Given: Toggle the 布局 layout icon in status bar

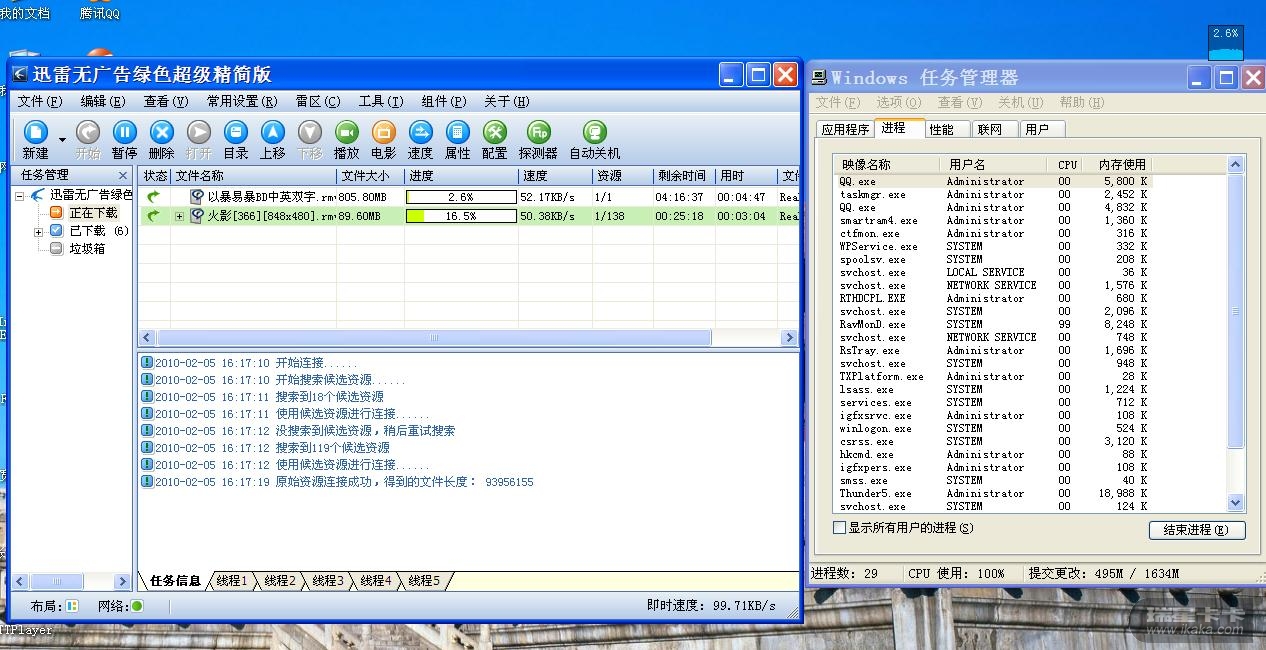Looking at the screenshot, I should click(72, 606).
